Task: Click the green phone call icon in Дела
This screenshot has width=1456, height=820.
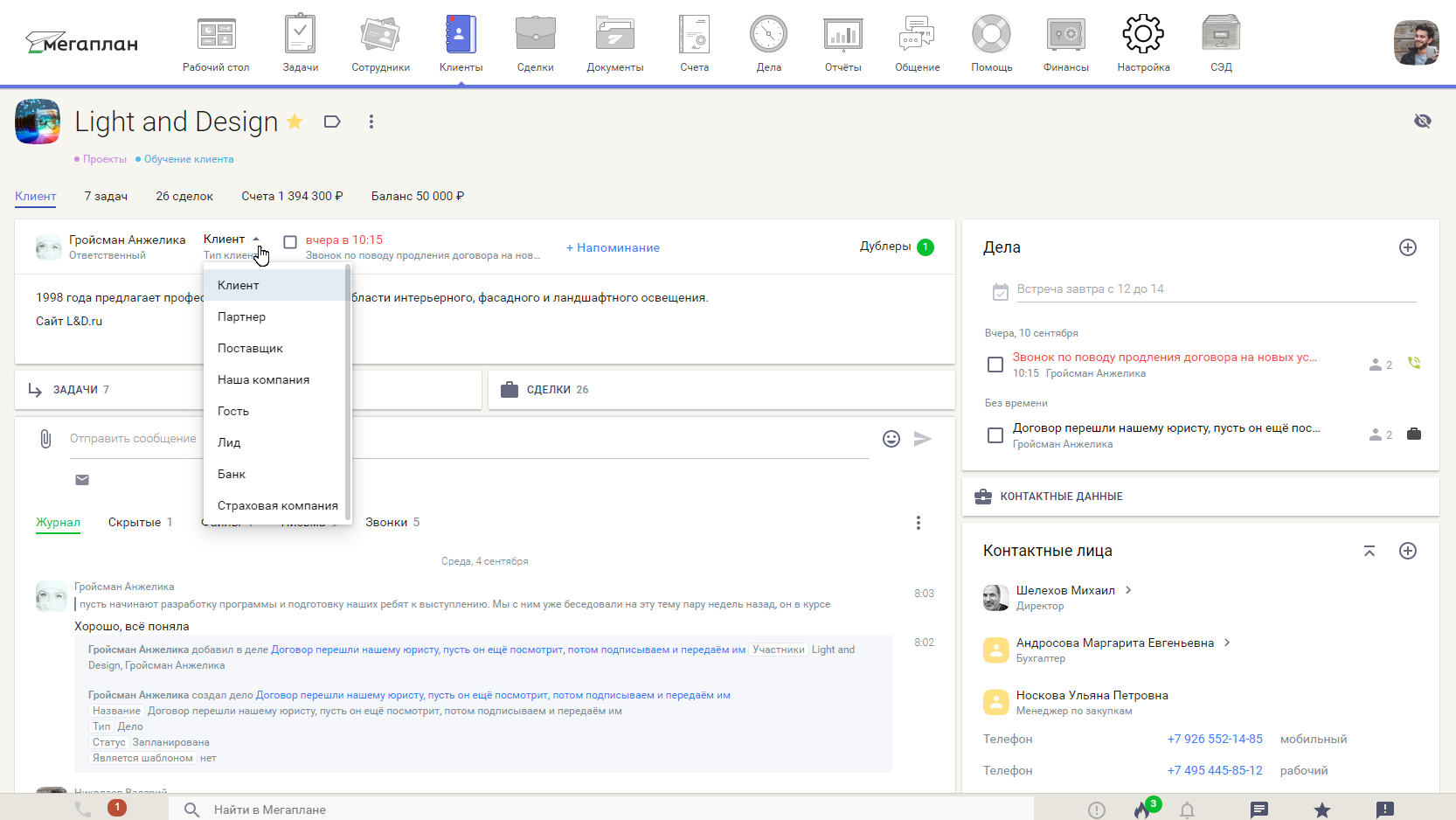Action: [1414, 363]
